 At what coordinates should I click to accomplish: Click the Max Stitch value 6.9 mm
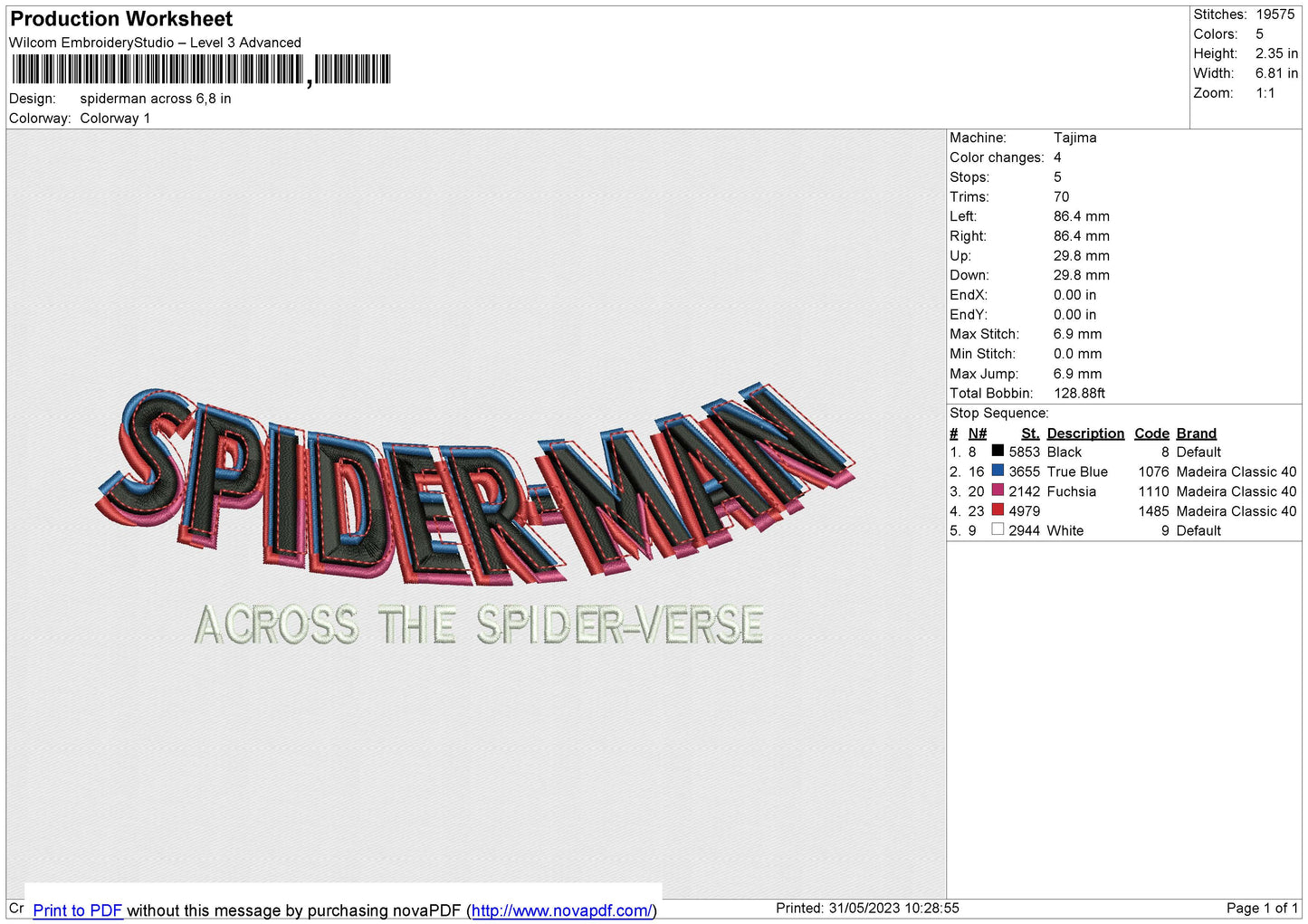point(1078,334)
